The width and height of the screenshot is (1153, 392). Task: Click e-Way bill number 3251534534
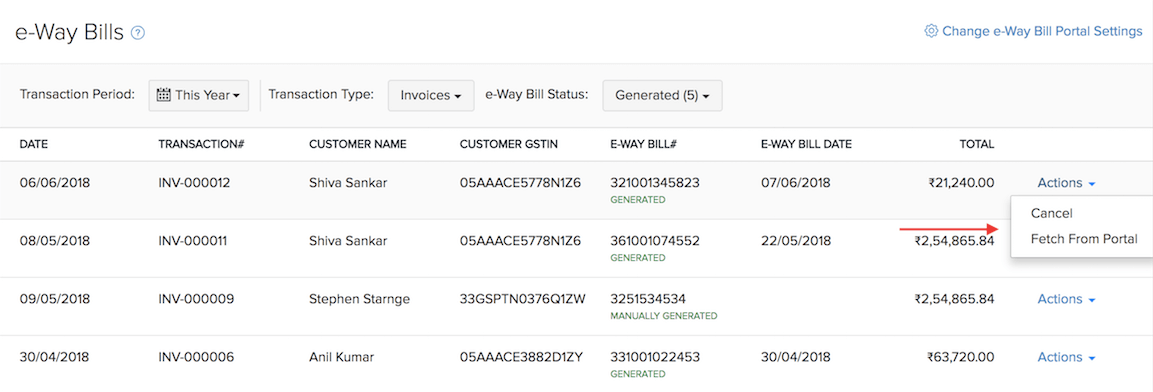[648, 299]
